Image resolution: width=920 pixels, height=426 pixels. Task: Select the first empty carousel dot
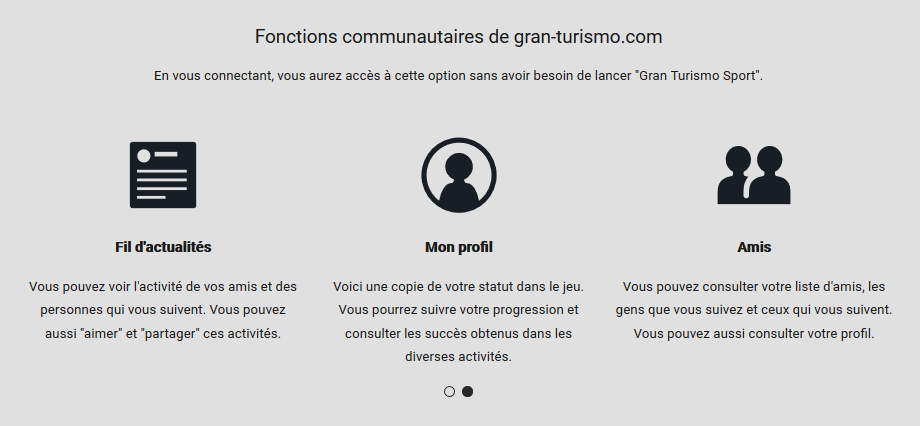click(449, 391)
